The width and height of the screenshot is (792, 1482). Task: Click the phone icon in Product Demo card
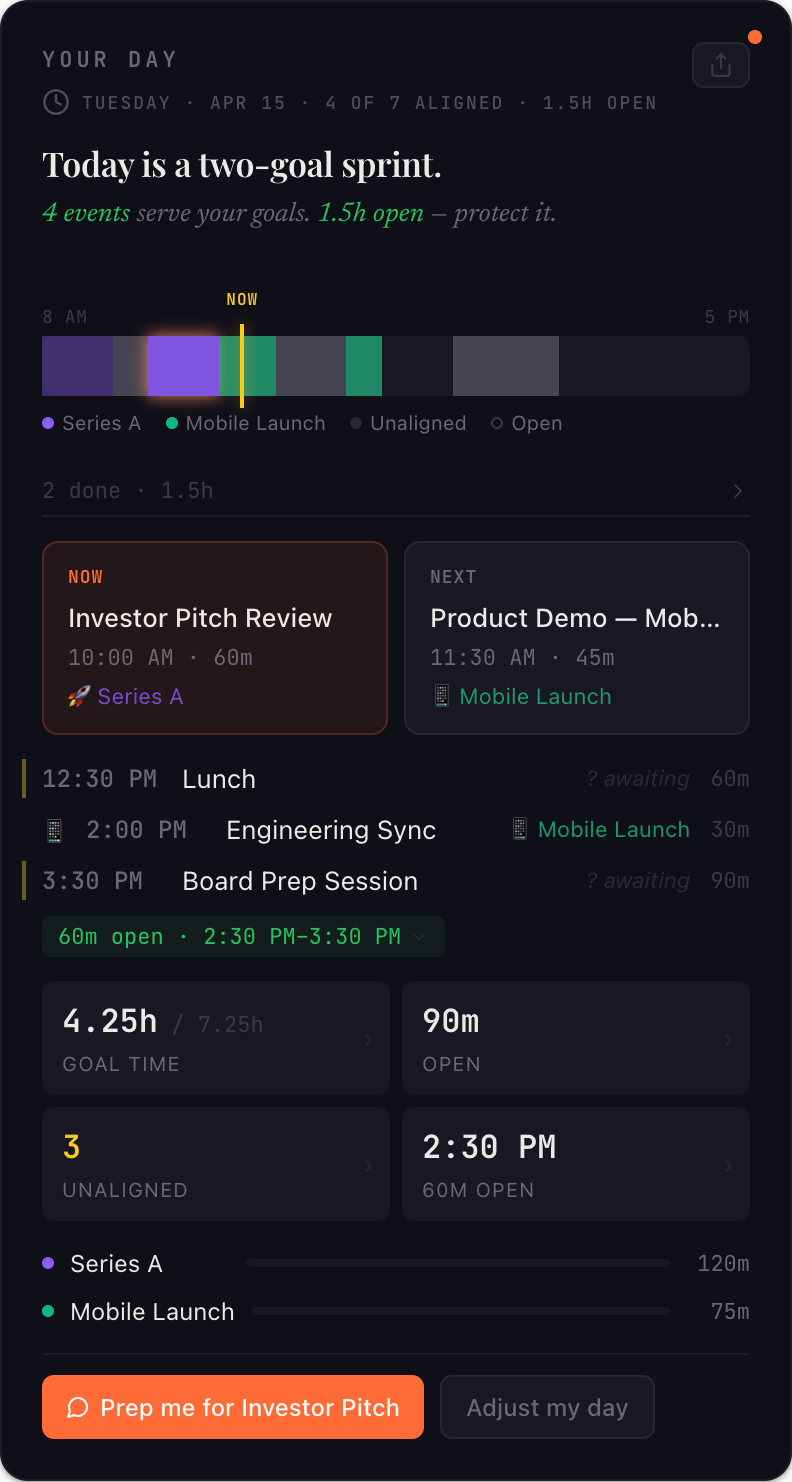[x=441, y=696]
